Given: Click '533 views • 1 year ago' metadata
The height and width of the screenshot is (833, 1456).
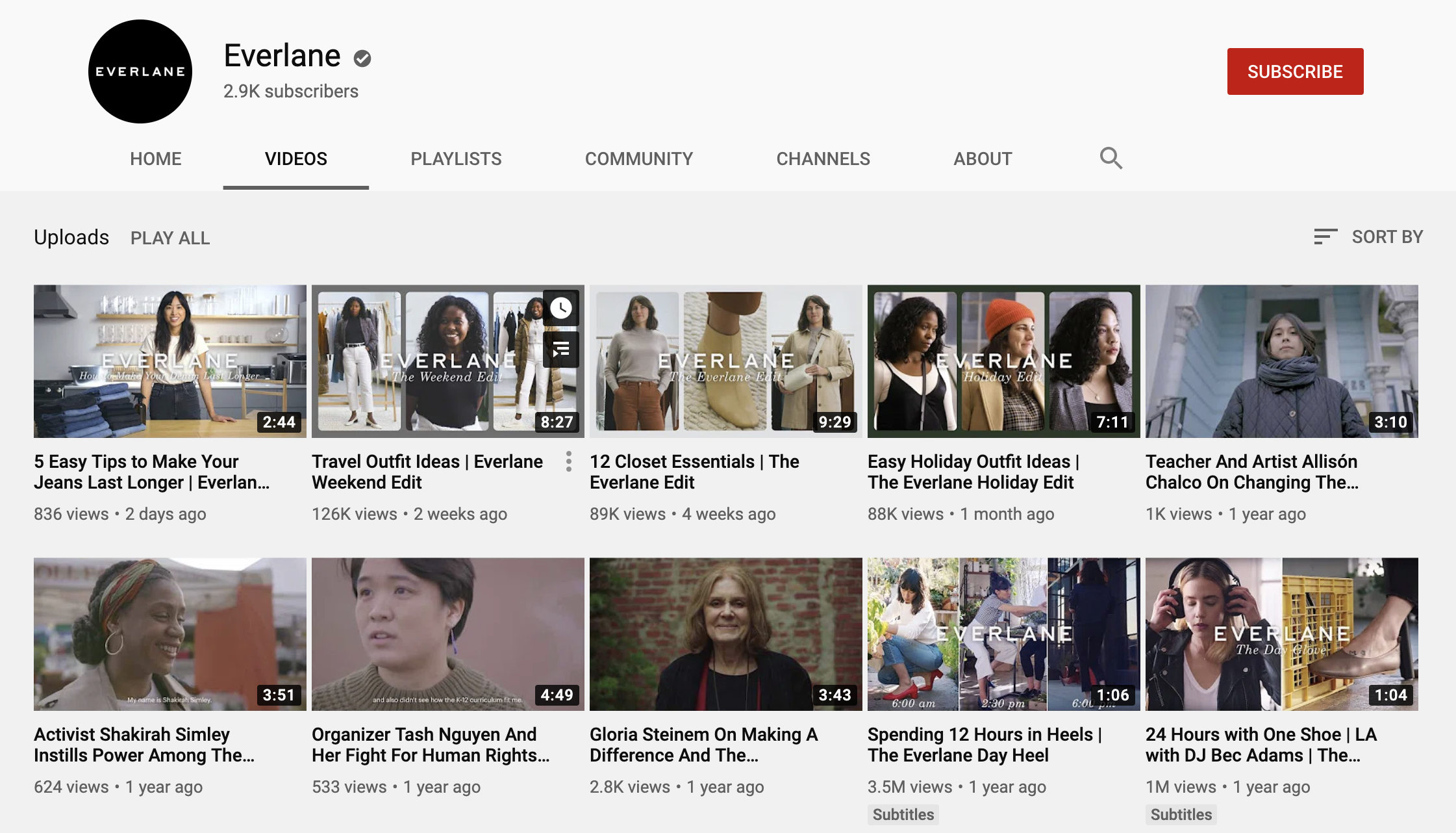Looking at the screenshot, I should [396, 787].
